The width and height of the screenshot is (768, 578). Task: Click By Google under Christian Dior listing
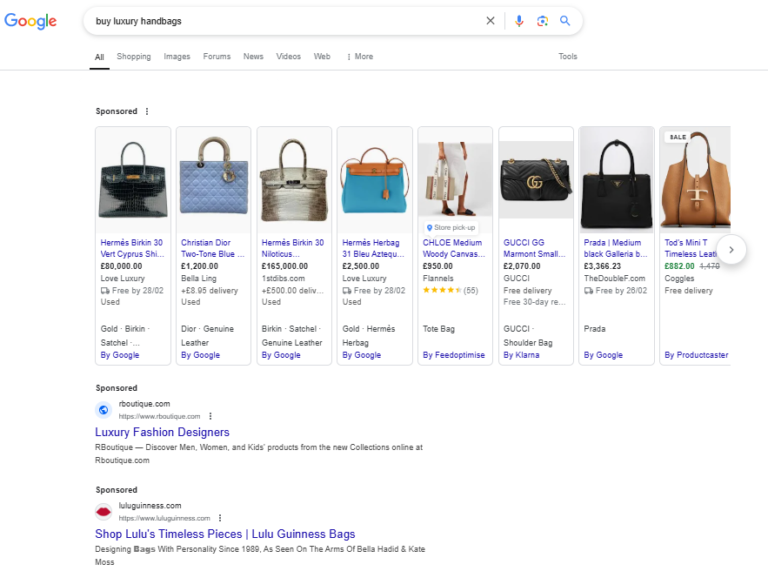coord(200,355)
